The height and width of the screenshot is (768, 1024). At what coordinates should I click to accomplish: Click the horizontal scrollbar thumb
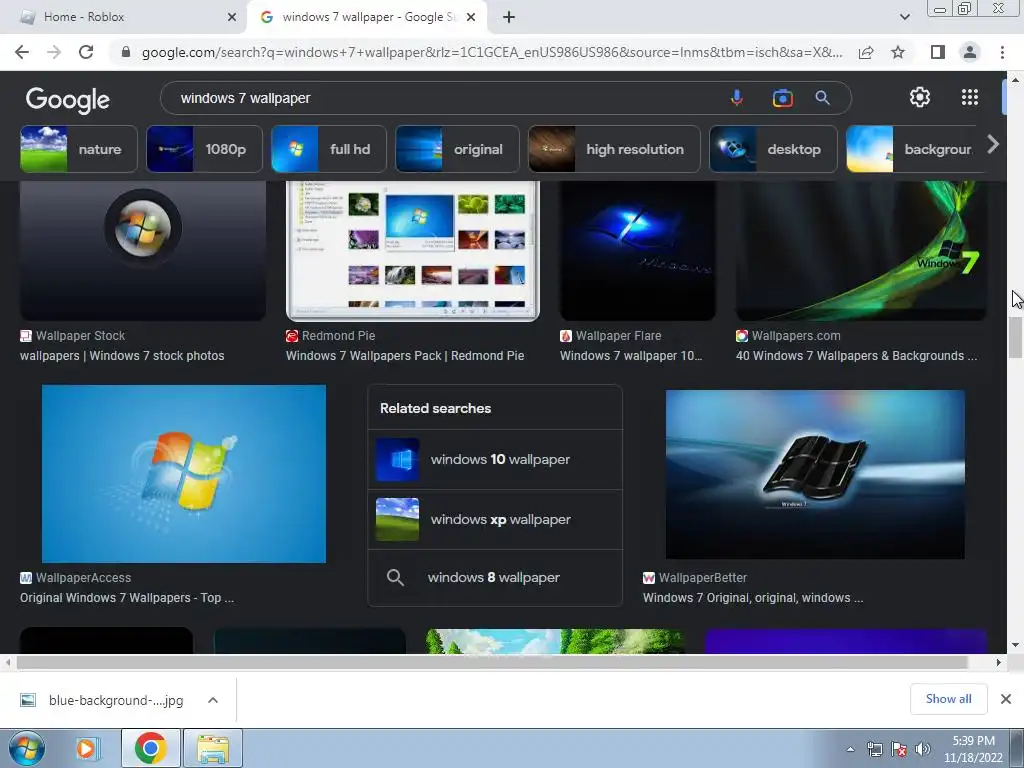pos(492,662)
